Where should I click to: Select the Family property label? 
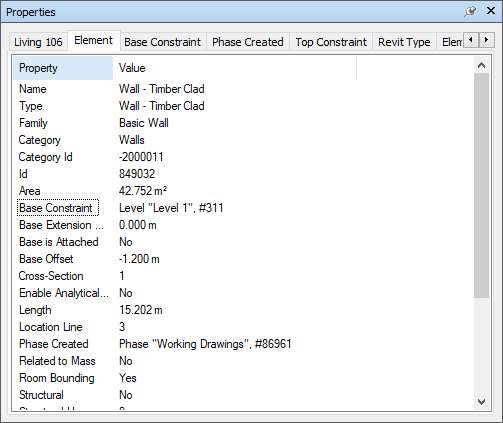coord(33,123)
